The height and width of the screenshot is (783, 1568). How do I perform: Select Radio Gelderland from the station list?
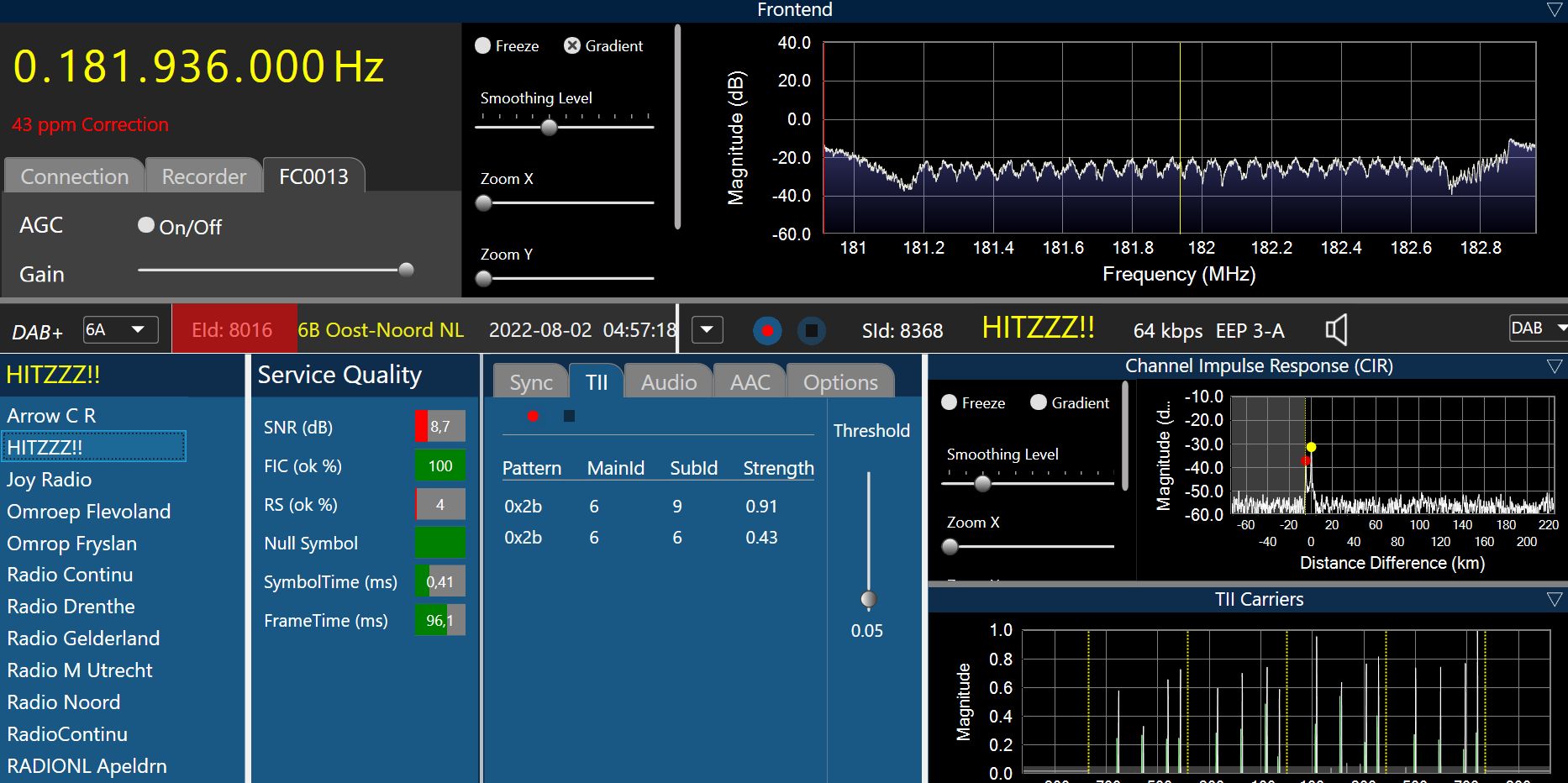coord(83,638)
